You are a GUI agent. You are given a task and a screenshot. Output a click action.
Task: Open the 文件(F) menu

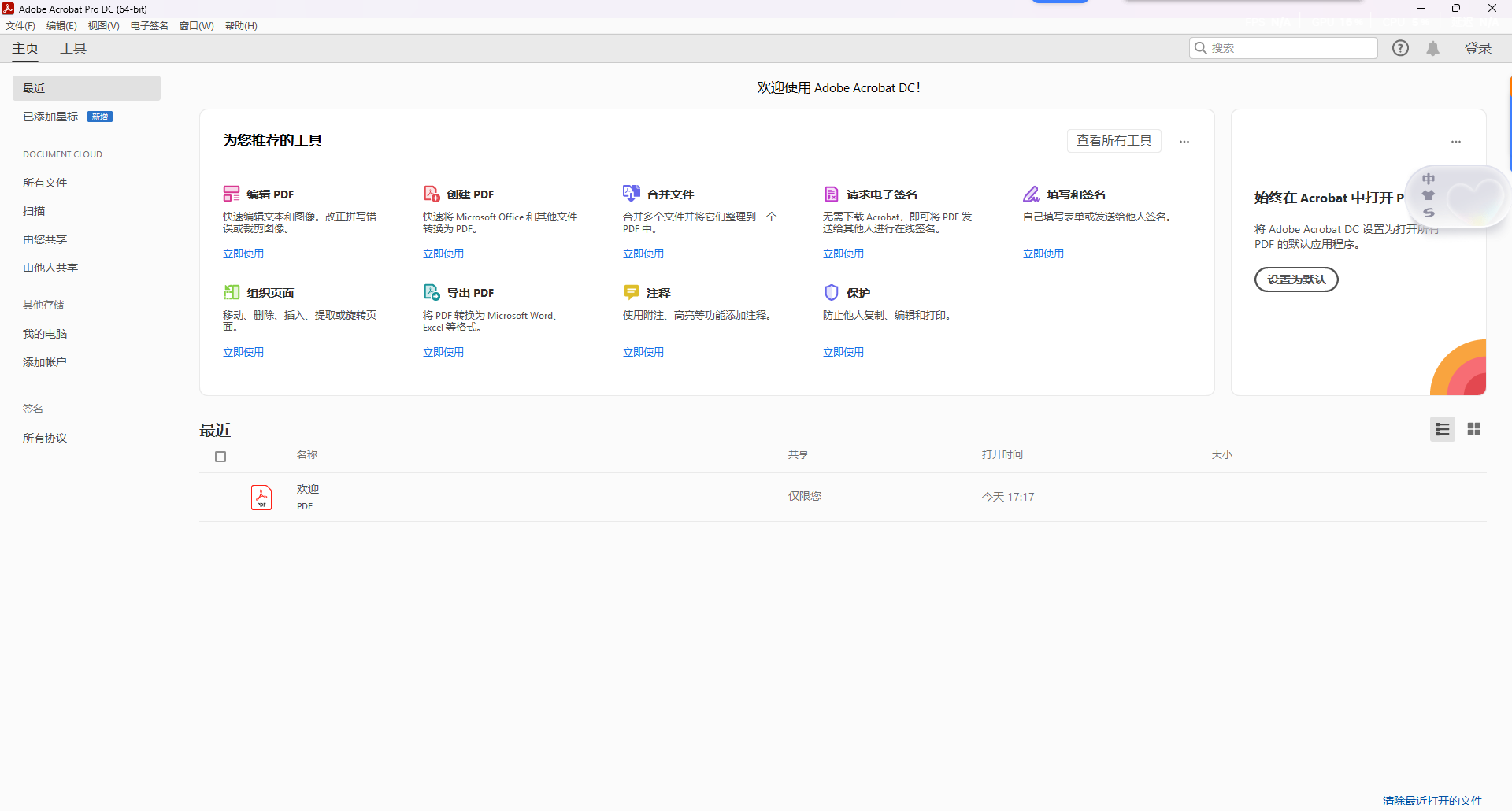[20, 25]
